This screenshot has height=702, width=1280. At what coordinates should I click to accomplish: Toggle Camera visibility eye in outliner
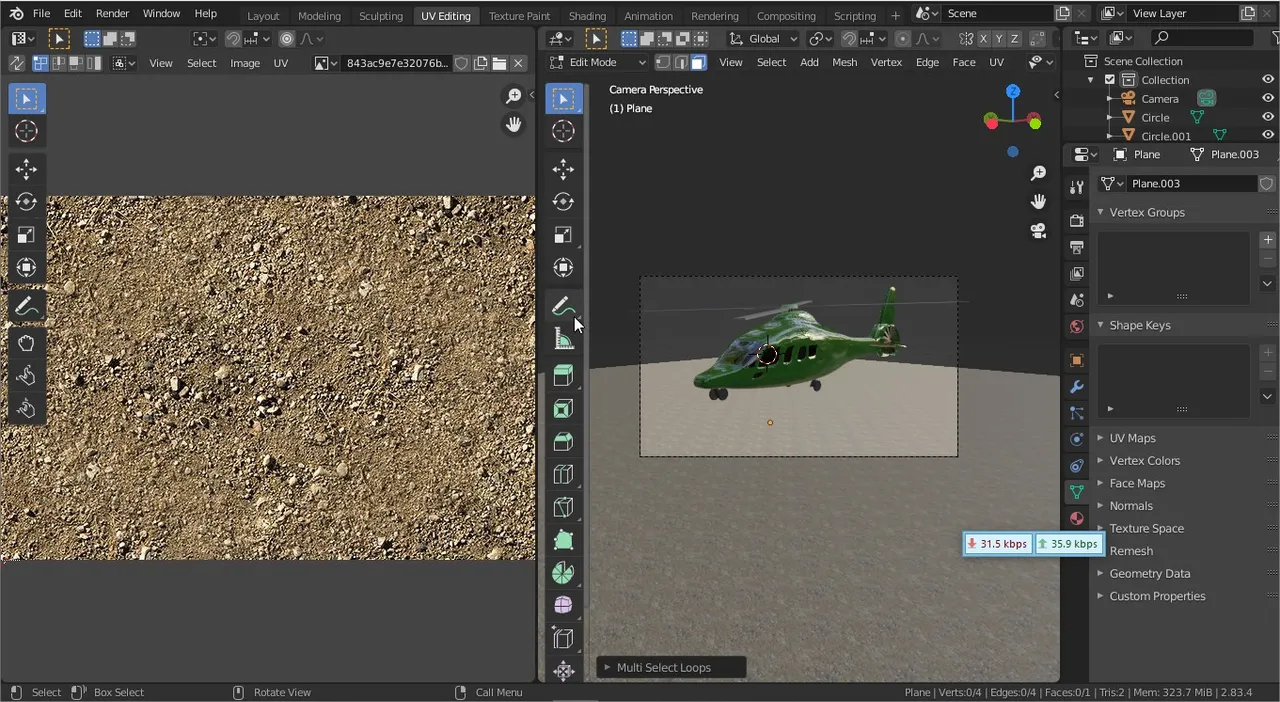(1268, 98)
